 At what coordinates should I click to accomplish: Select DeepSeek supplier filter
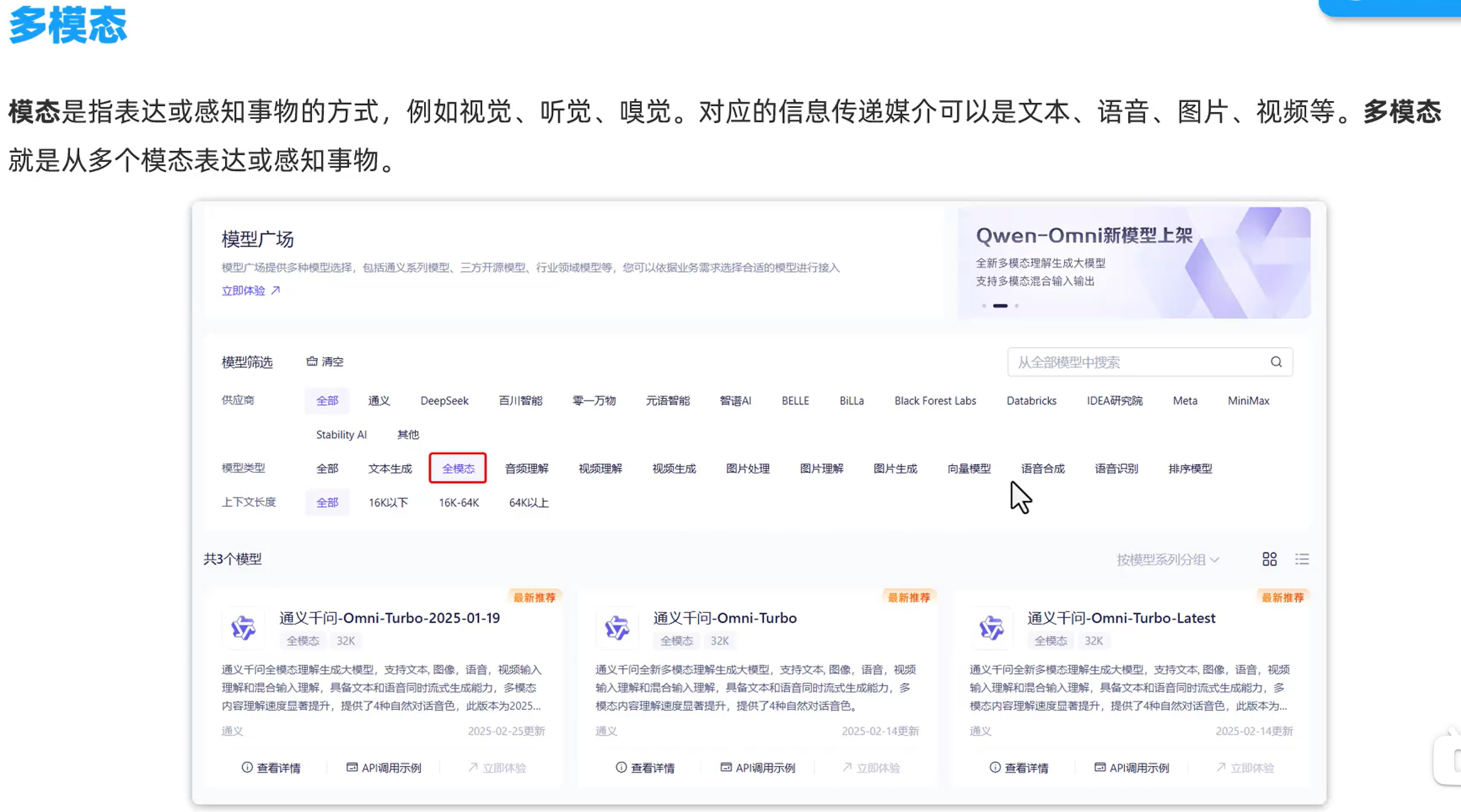444,400
